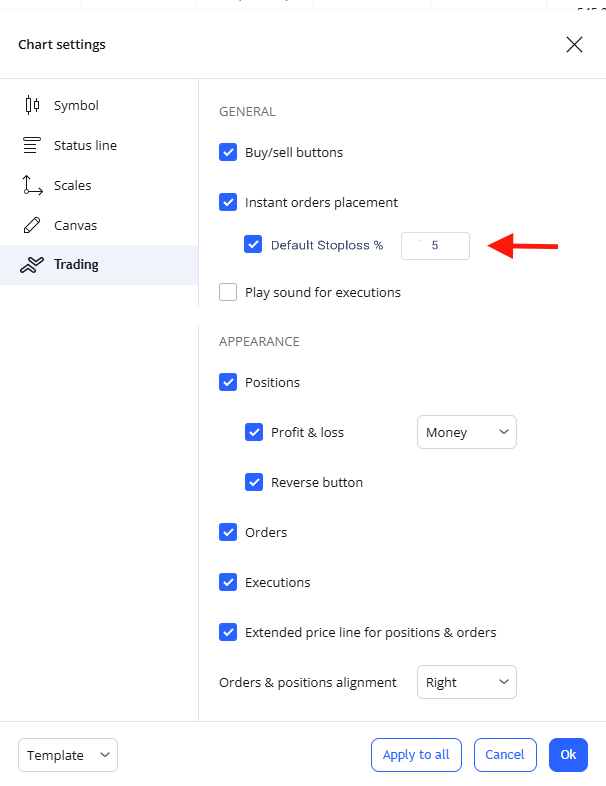The width and height of the screenshot is (606, 786).
Task: Disable Instant orders placement
Action: 228,203
